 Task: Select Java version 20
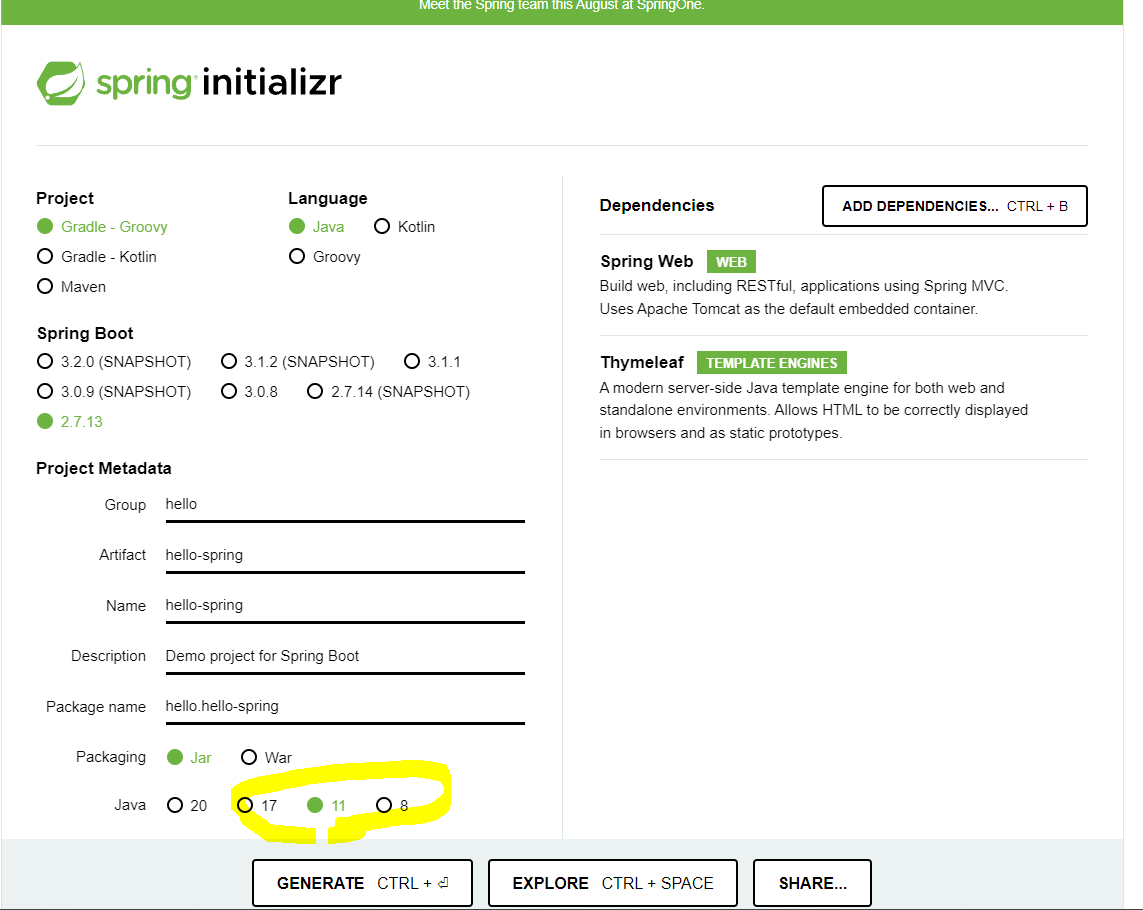click(187, 805)
